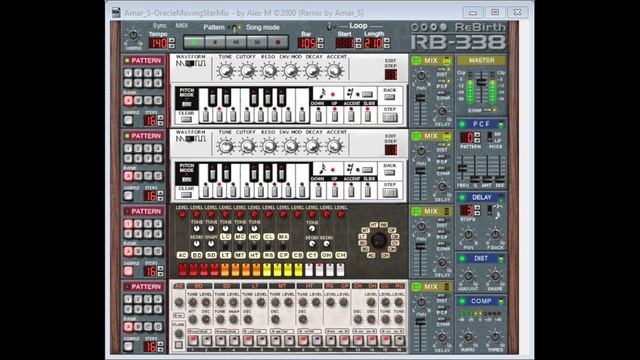Click the Decay knob on the second 303 synth
Image resolution: width=640 pixels, height=360 pixels.
click(313, 146)
